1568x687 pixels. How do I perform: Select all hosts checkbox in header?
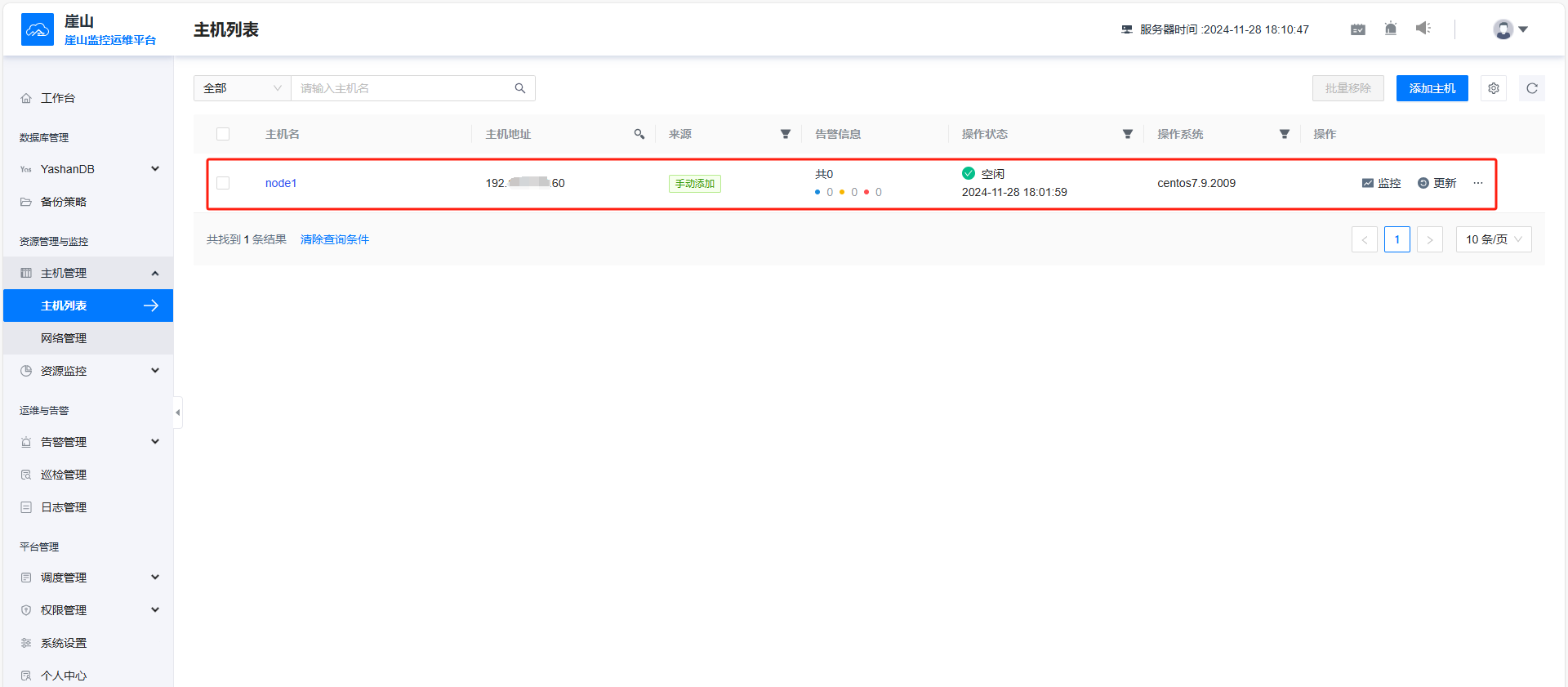click(x=223, y=134)
